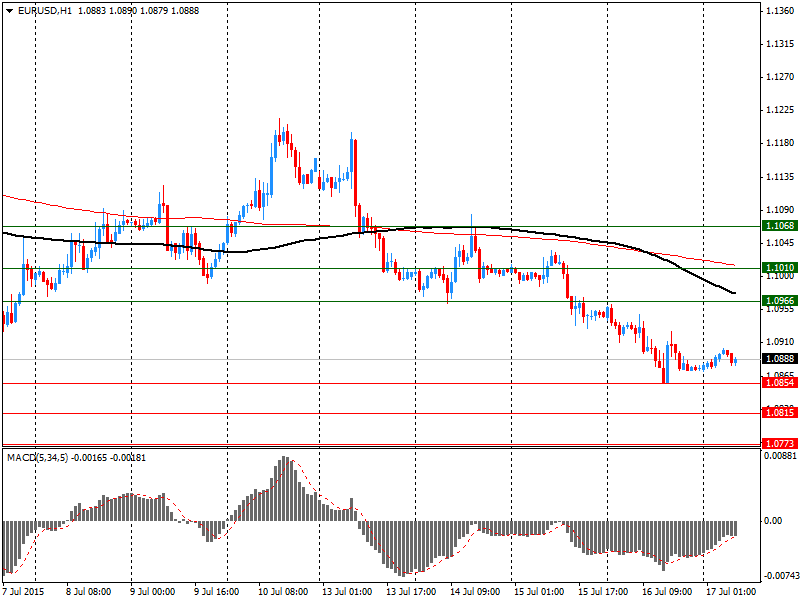
Task: Click the 0.00 level on MACD scale
Action: point(773,521)
